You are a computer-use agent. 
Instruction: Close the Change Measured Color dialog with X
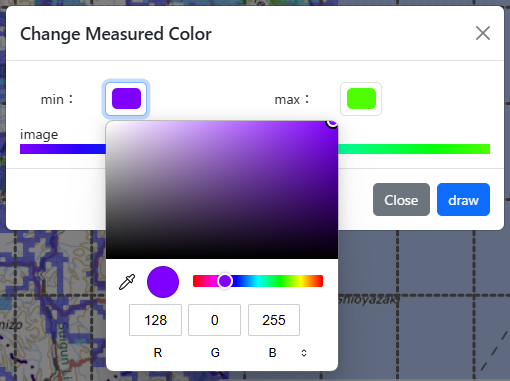pyautogui.click(x=482, y=33)
